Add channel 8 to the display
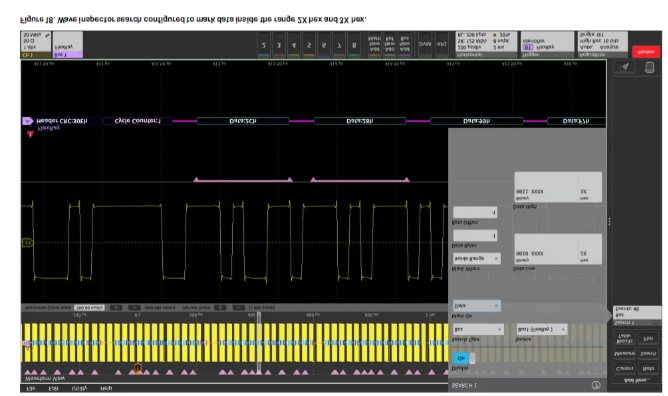 tap(354, 45)
